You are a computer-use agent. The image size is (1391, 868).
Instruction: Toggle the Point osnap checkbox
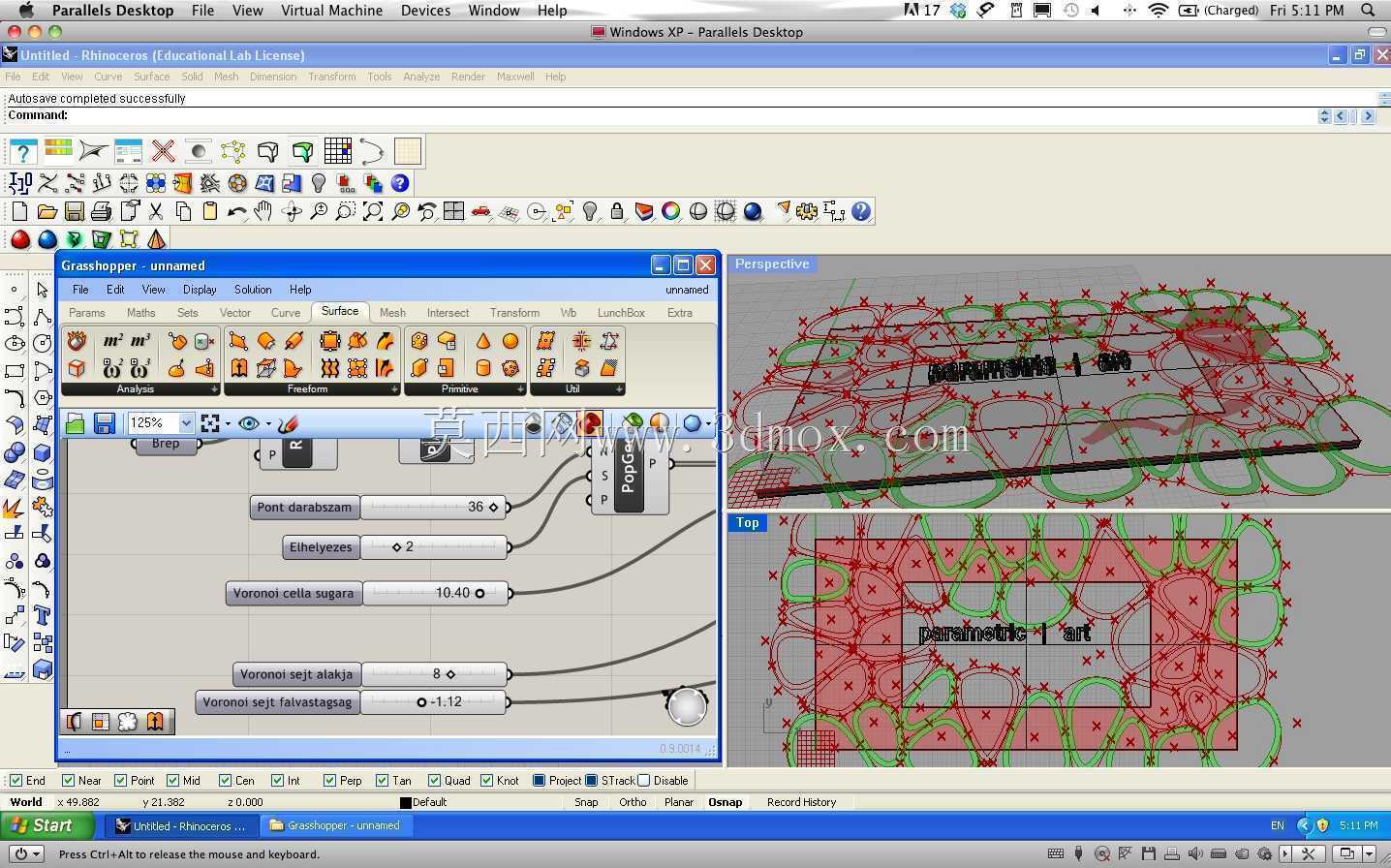point(120,780)
